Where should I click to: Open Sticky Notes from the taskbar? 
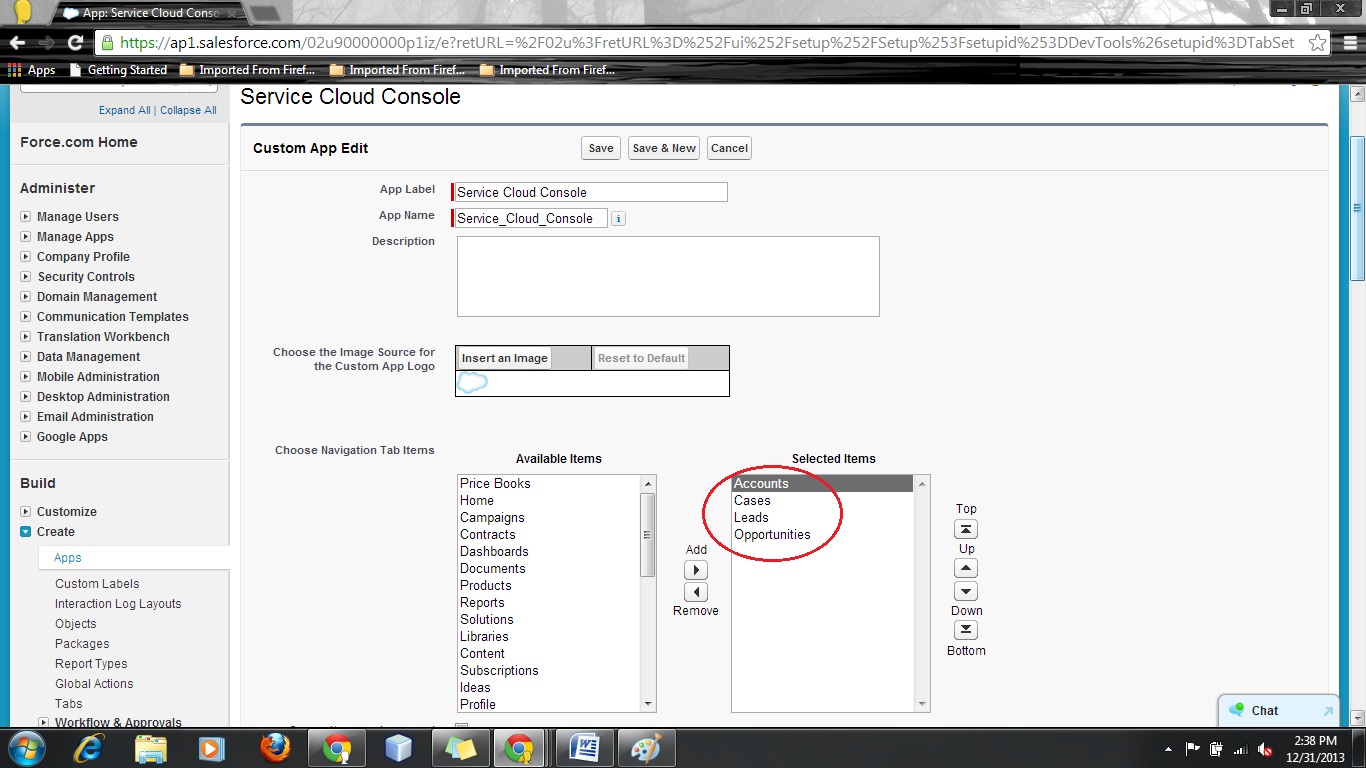click(x=460, y=748)
